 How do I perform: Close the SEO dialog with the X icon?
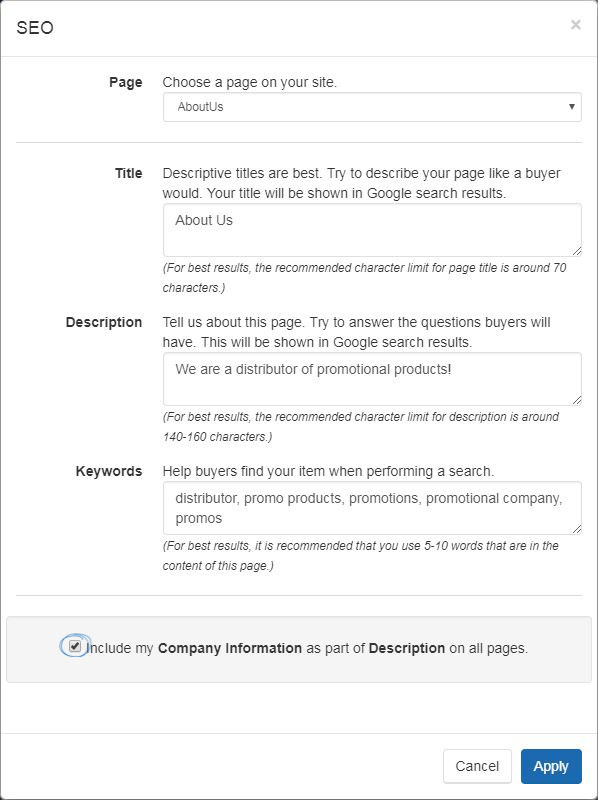(576, 24)
